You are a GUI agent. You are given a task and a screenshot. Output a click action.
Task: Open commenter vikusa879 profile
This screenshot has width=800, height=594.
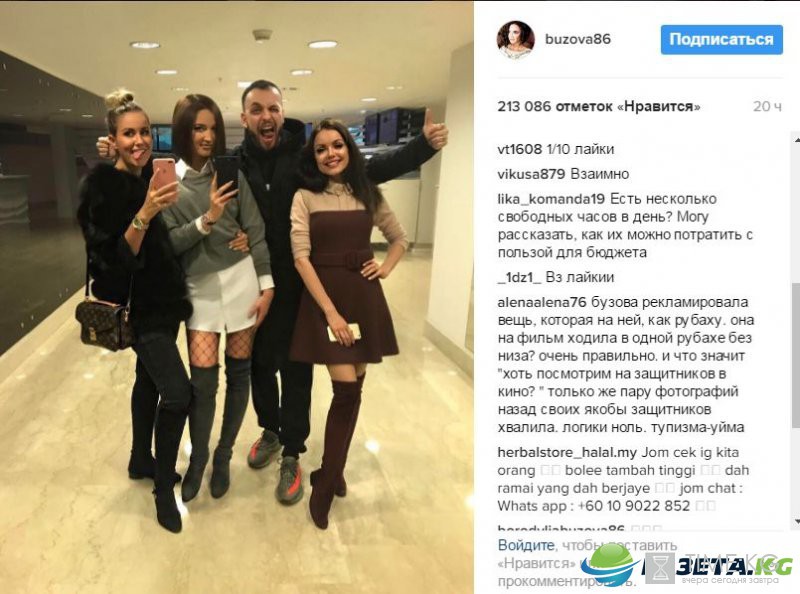click(x=531, y=174)
